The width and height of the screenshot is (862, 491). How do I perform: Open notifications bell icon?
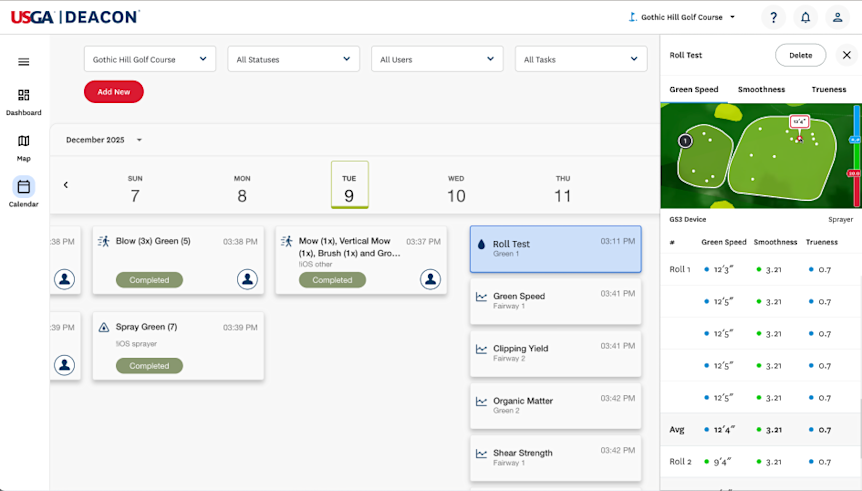coord(805,18)
